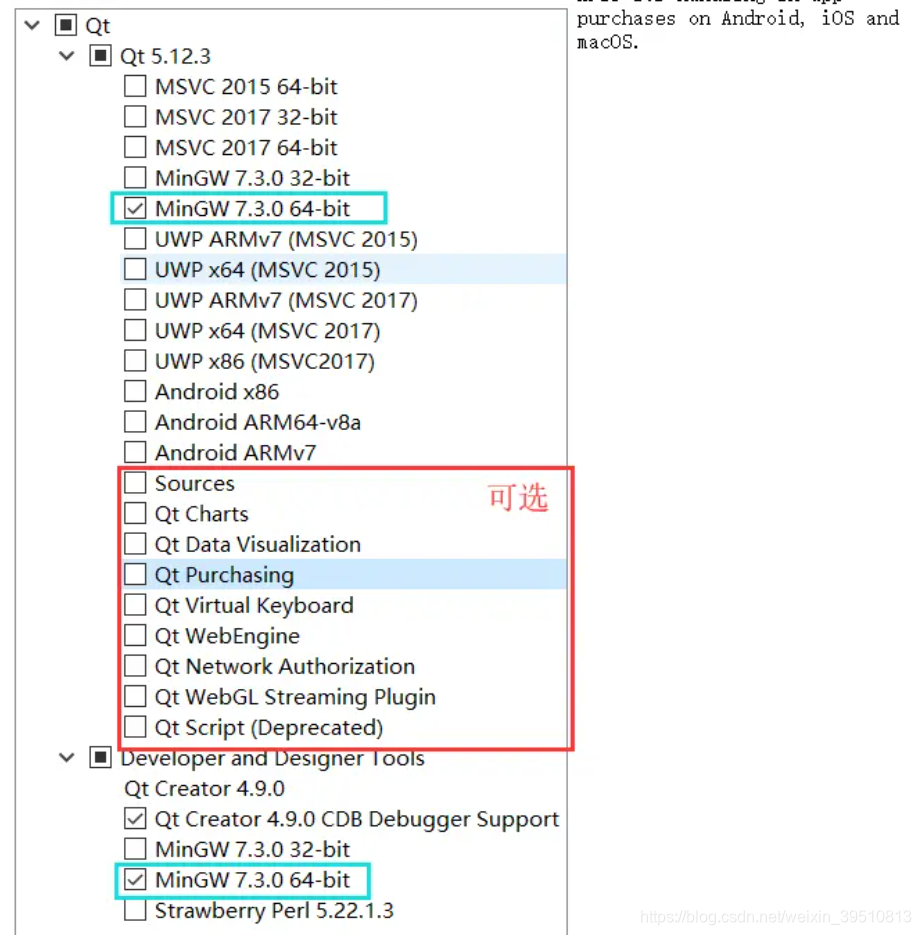Uncheck MinGW 7.3.0 64-bit under Qt 5.12.3
The height and width of the screenshot is (935, 921).
pos(135,208)
